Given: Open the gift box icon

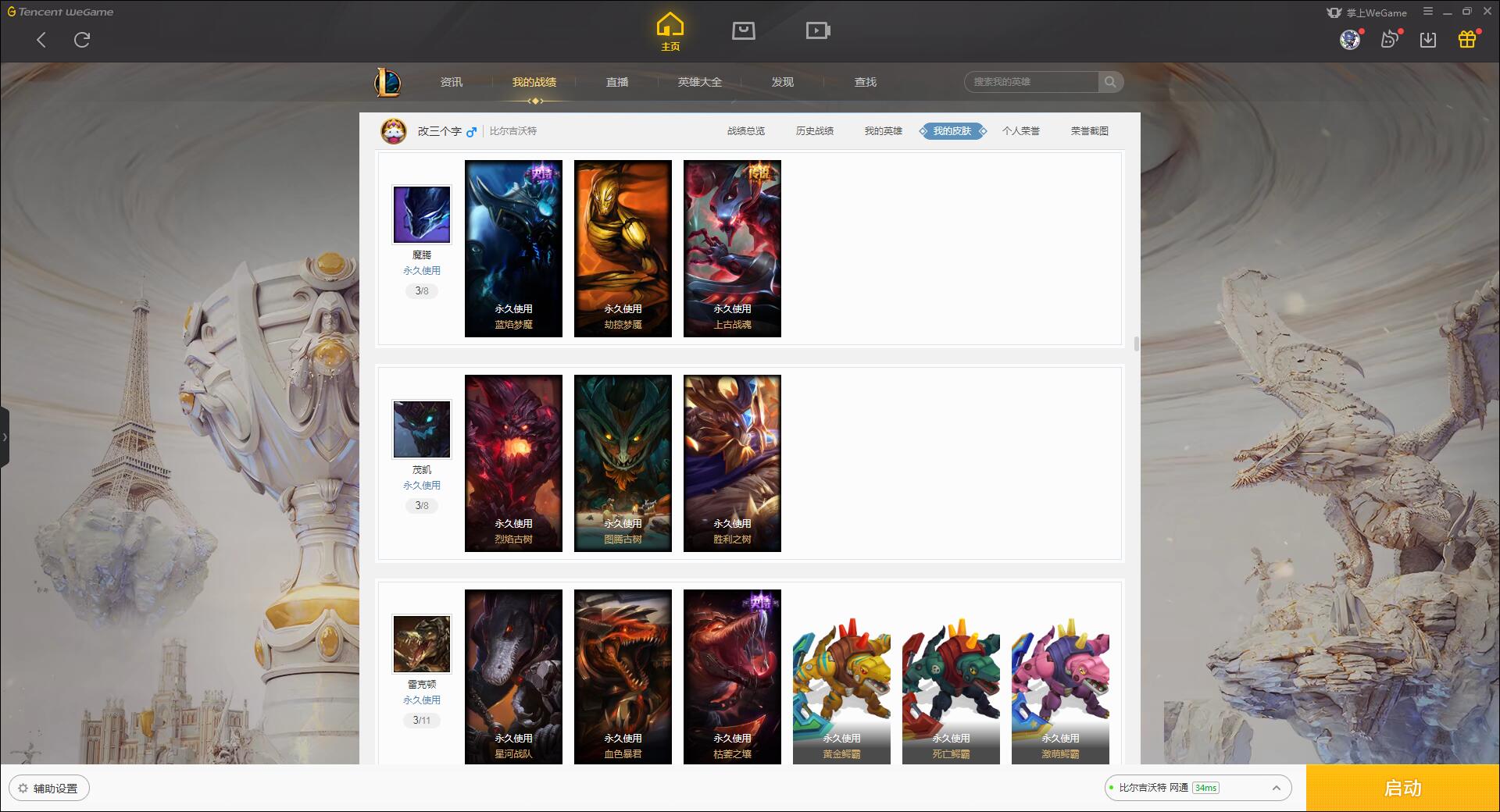Looking at the screenshot, I should pos(1467,39).
